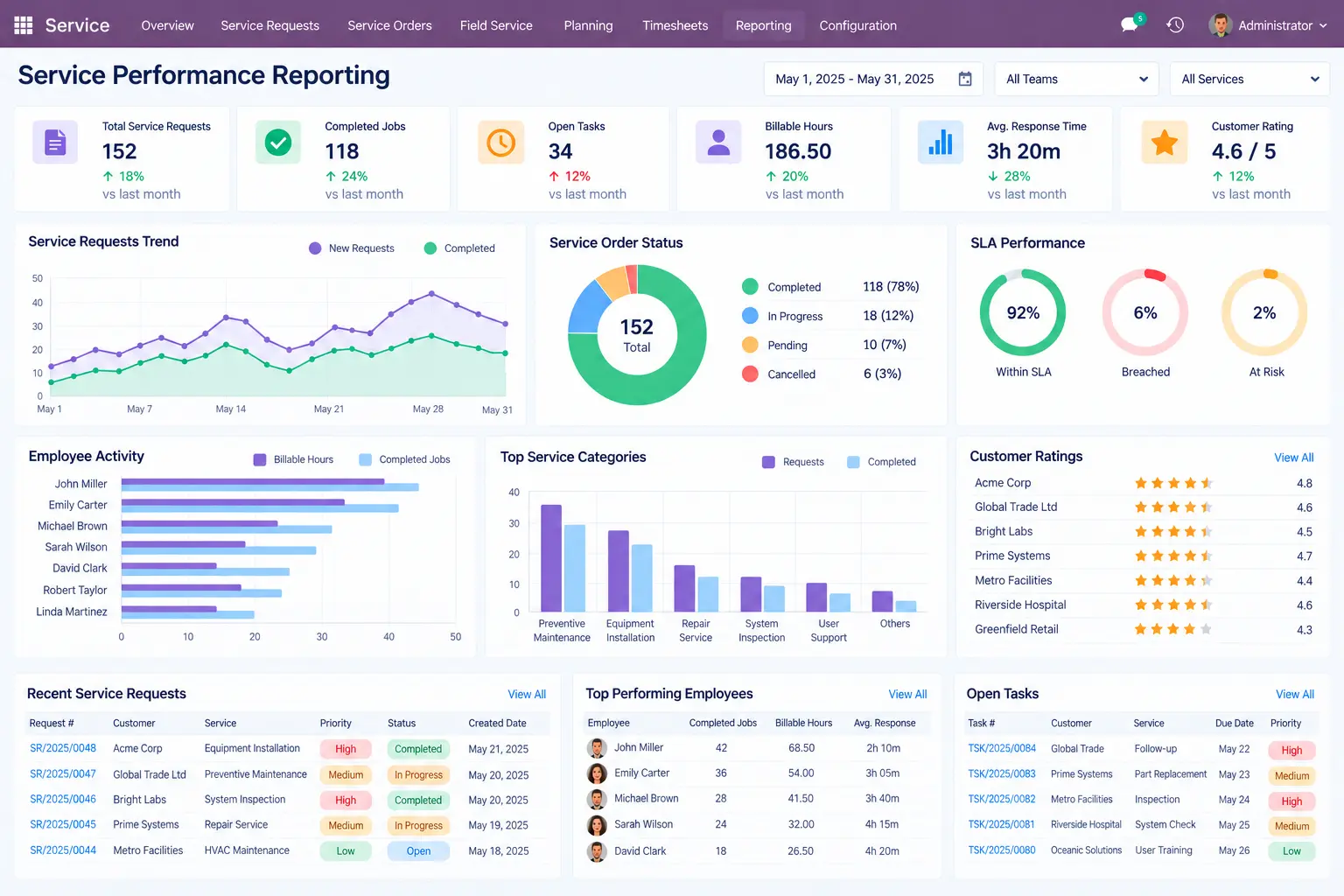Click View All in Top Performing Employees
Screen dimensions: 1344x896
click(x=907, y=694)
